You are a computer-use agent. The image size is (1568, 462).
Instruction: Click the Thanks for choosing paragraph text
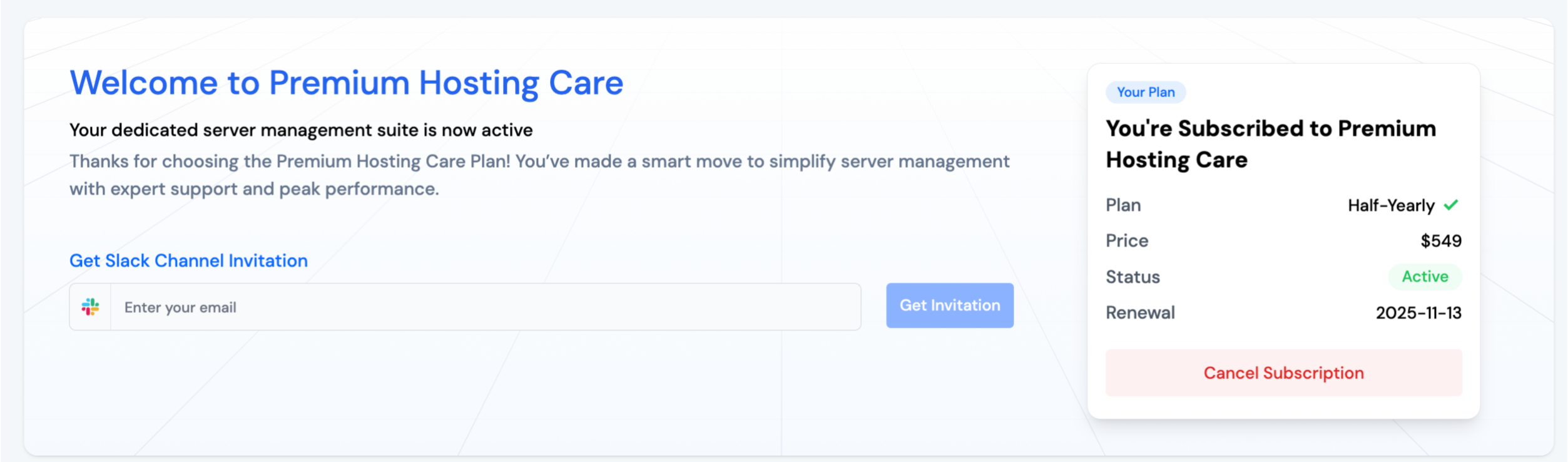539,162
